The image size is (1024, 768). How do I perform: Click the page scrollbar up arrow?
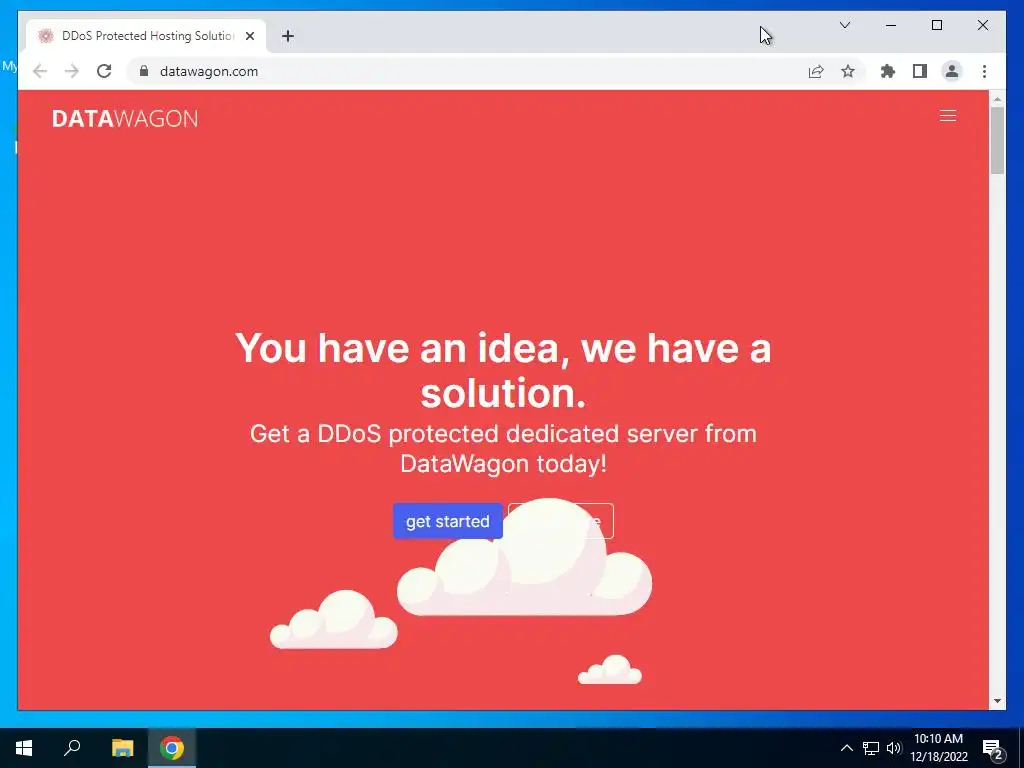pyautogui.click(x=997, y=100)
